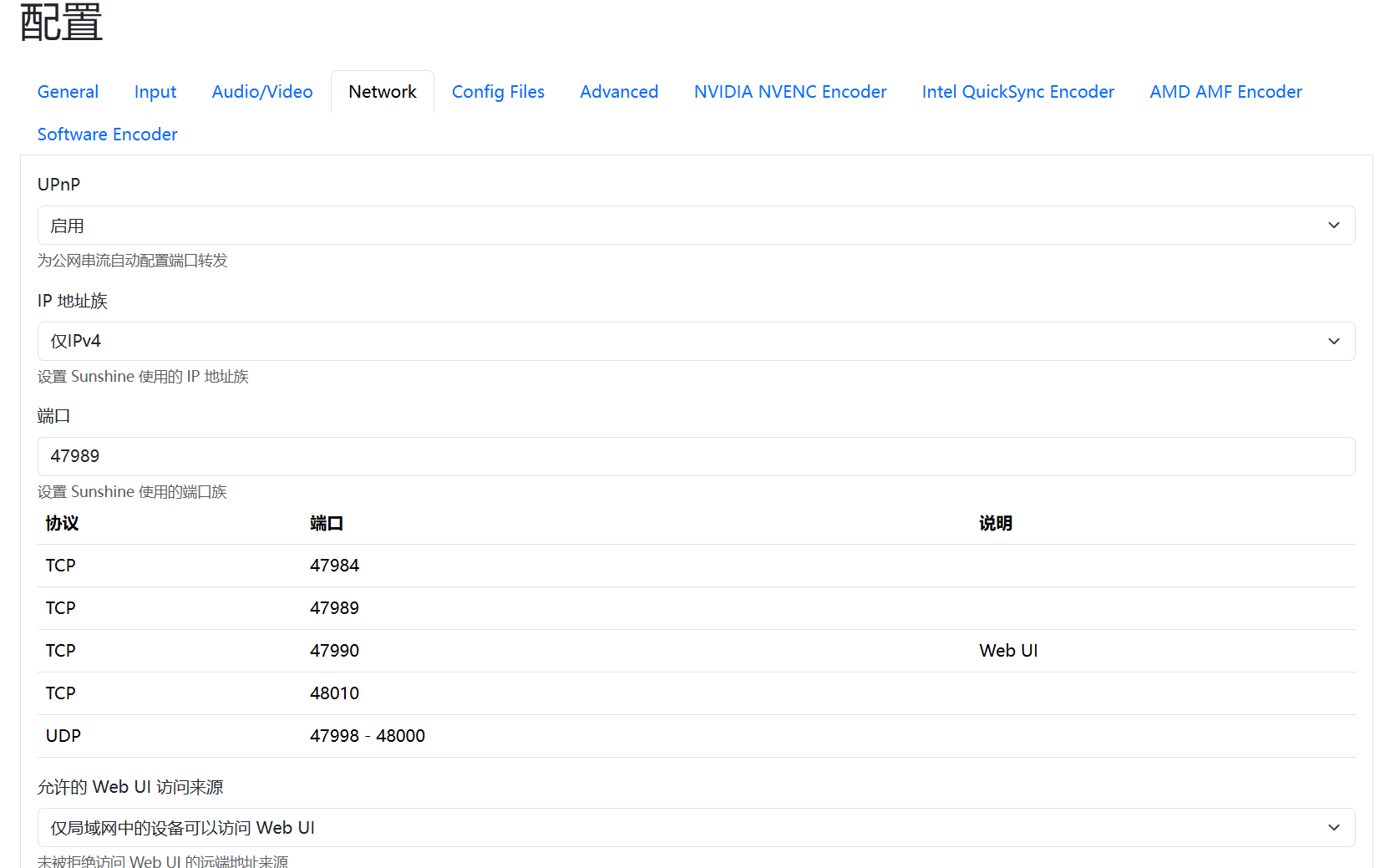Select the Network tab
This screenshot has height=868, width=1385.
tap(383, 92)
